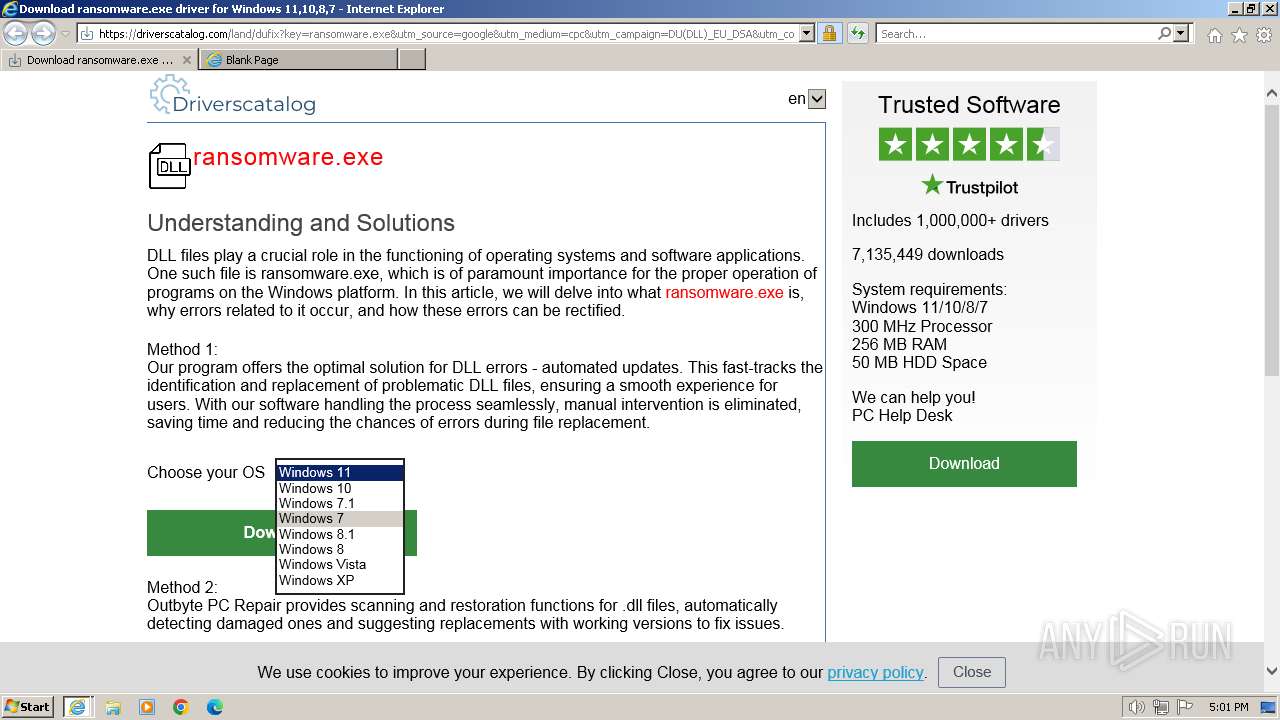
Task: Open the address bar history dropdown arrow
Action: point(805,34)
